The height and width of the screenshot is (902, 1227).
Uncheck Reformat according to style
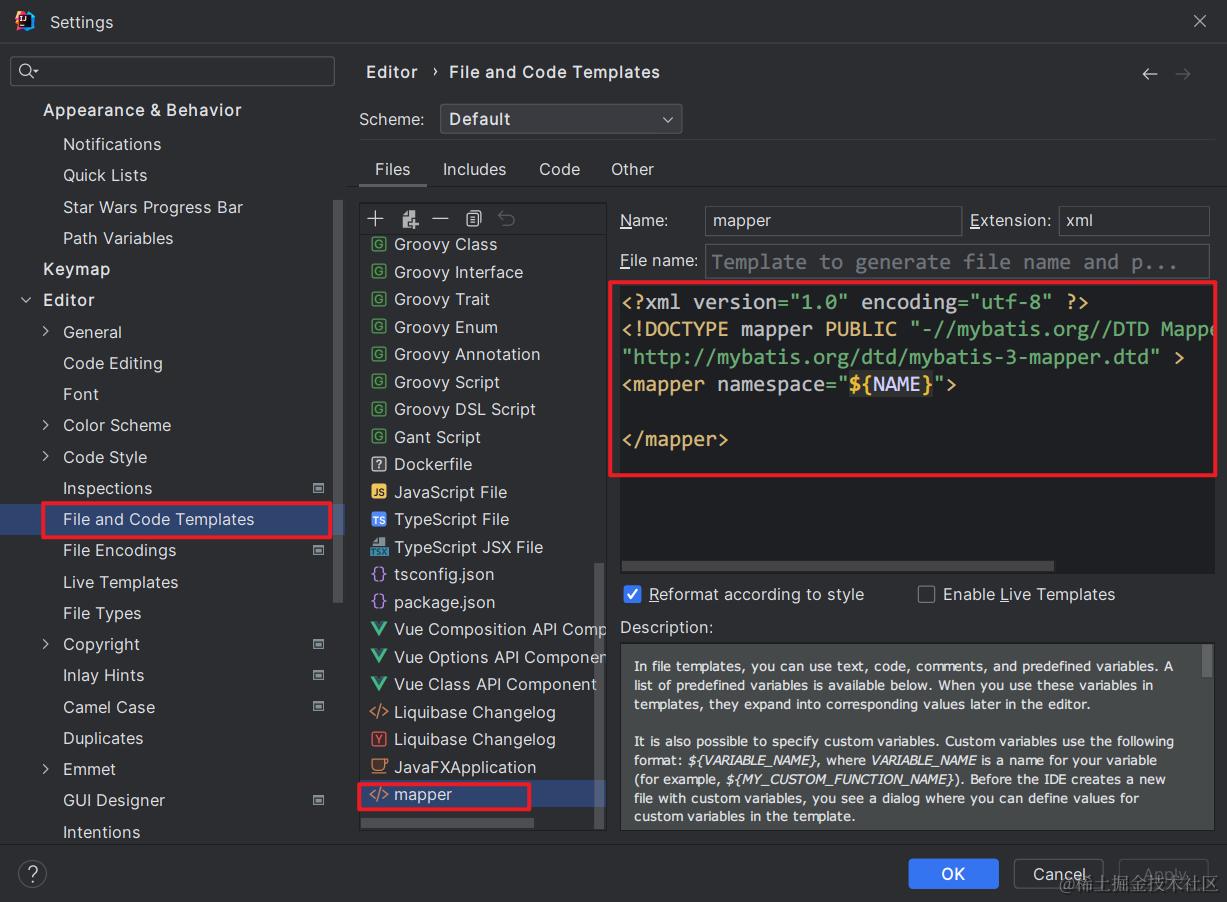(632, 594)
